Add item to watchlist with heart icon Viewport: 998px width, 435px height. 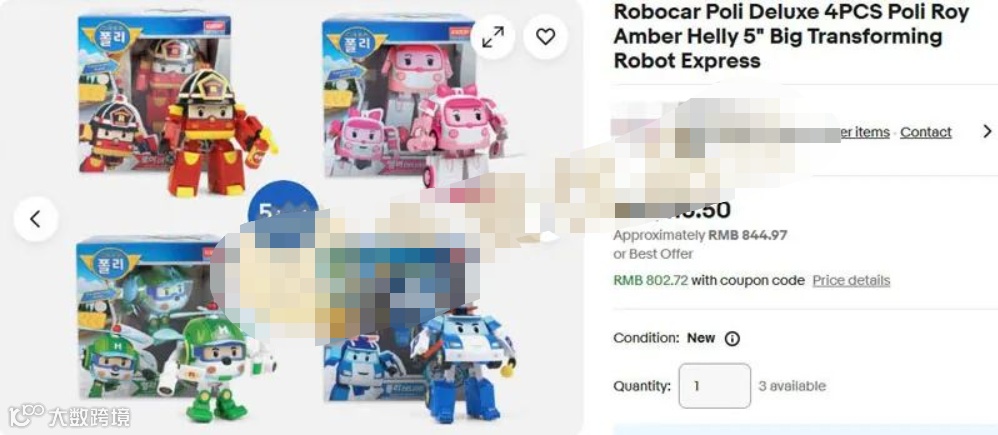(x=545, y=37)
